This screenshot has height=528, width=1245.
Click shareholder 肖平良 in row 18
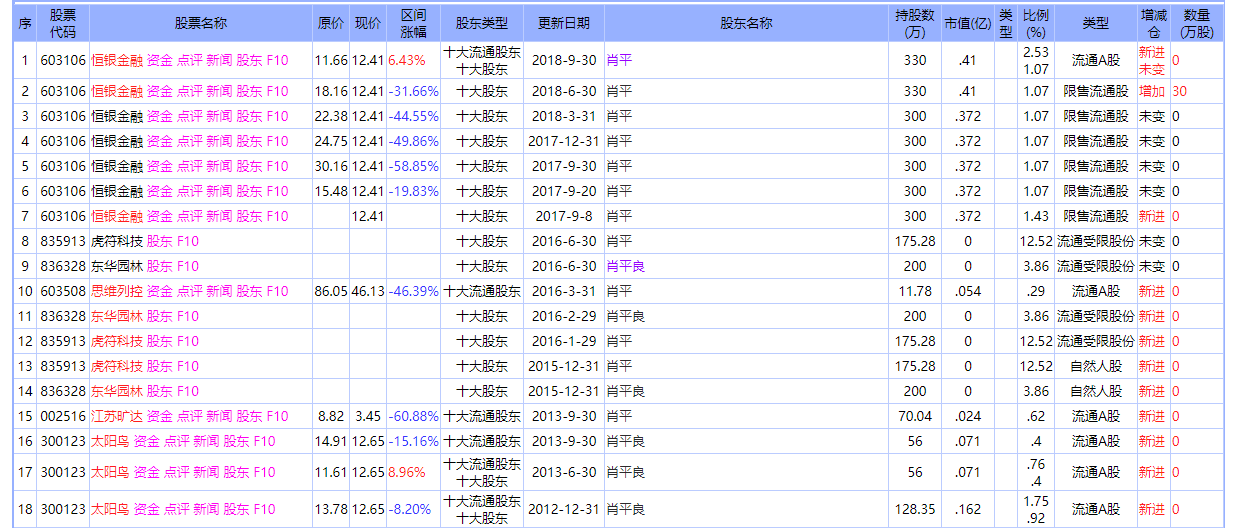point(626,509)
